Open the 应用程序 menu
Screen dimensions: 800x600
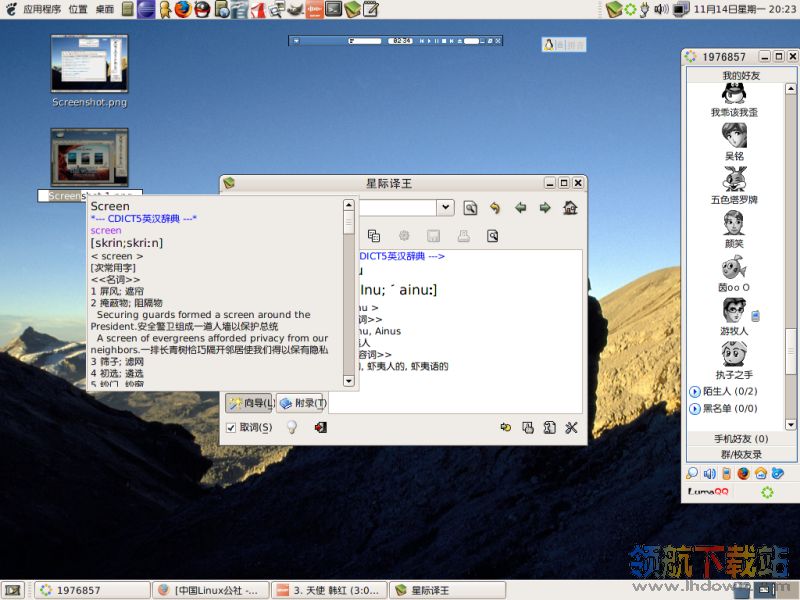42,9
